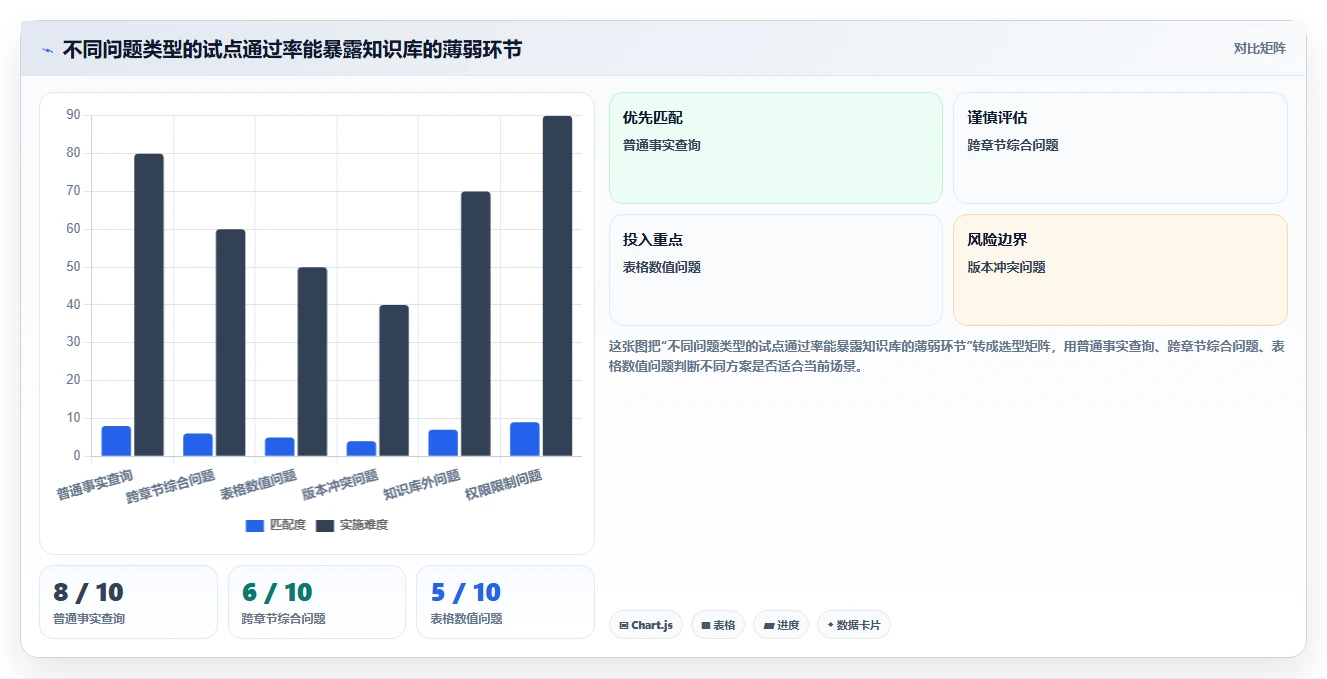Click the diamond icon in 数据卡片 tag
This screenshot has width=1327, height=679.
[x=830, y=626]
